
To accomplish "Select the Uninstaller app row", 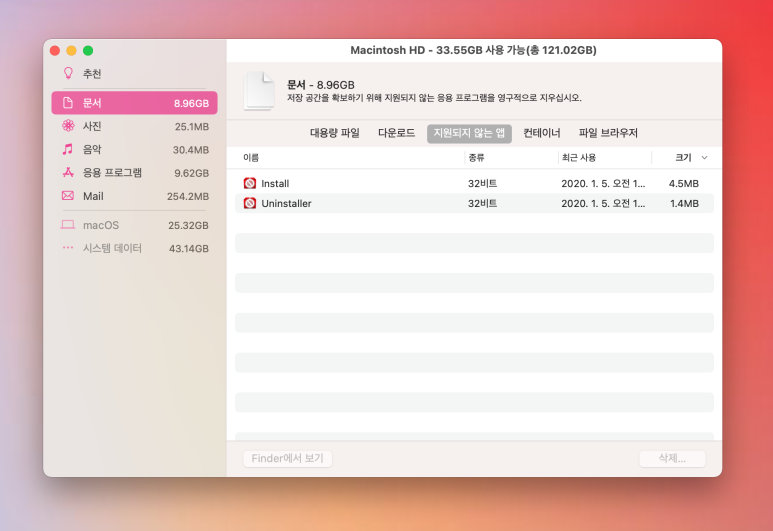I will (x=474, y=203).
